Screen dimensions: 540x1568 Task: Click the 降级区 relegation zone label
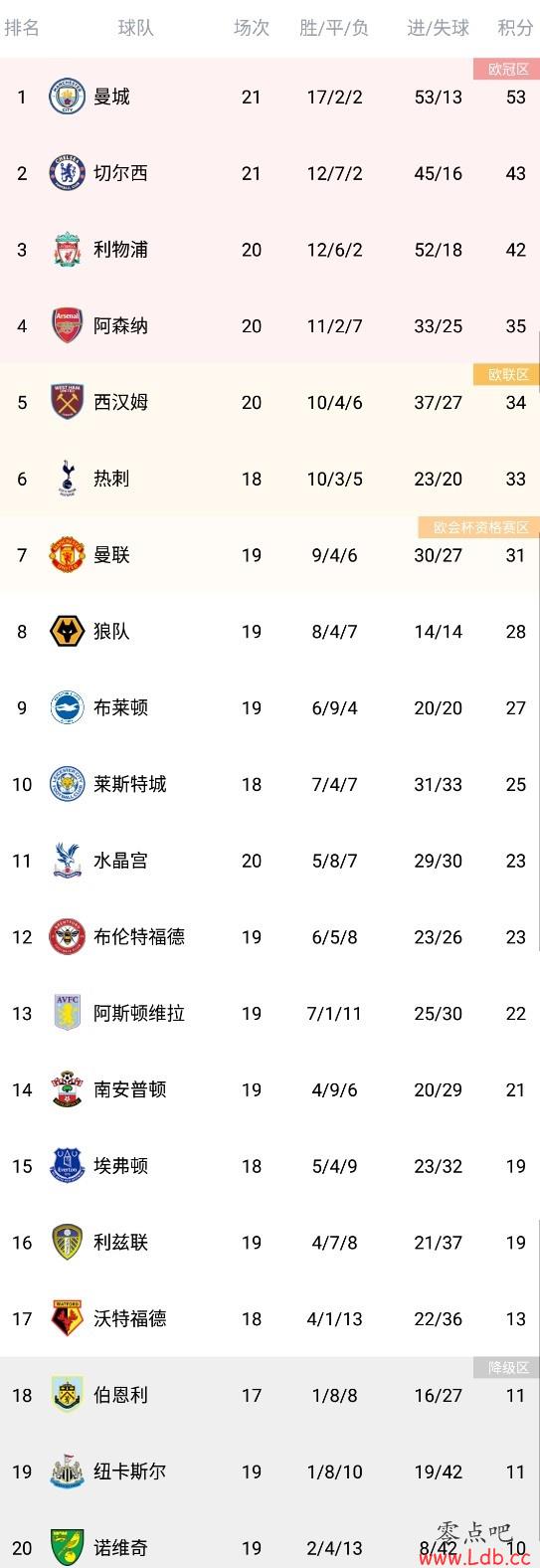pyautogui.click(x=507, y=1368)
